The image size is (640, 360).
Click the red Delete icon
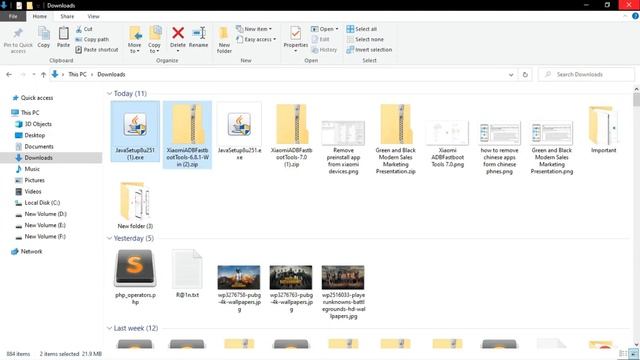pos(178,33)
